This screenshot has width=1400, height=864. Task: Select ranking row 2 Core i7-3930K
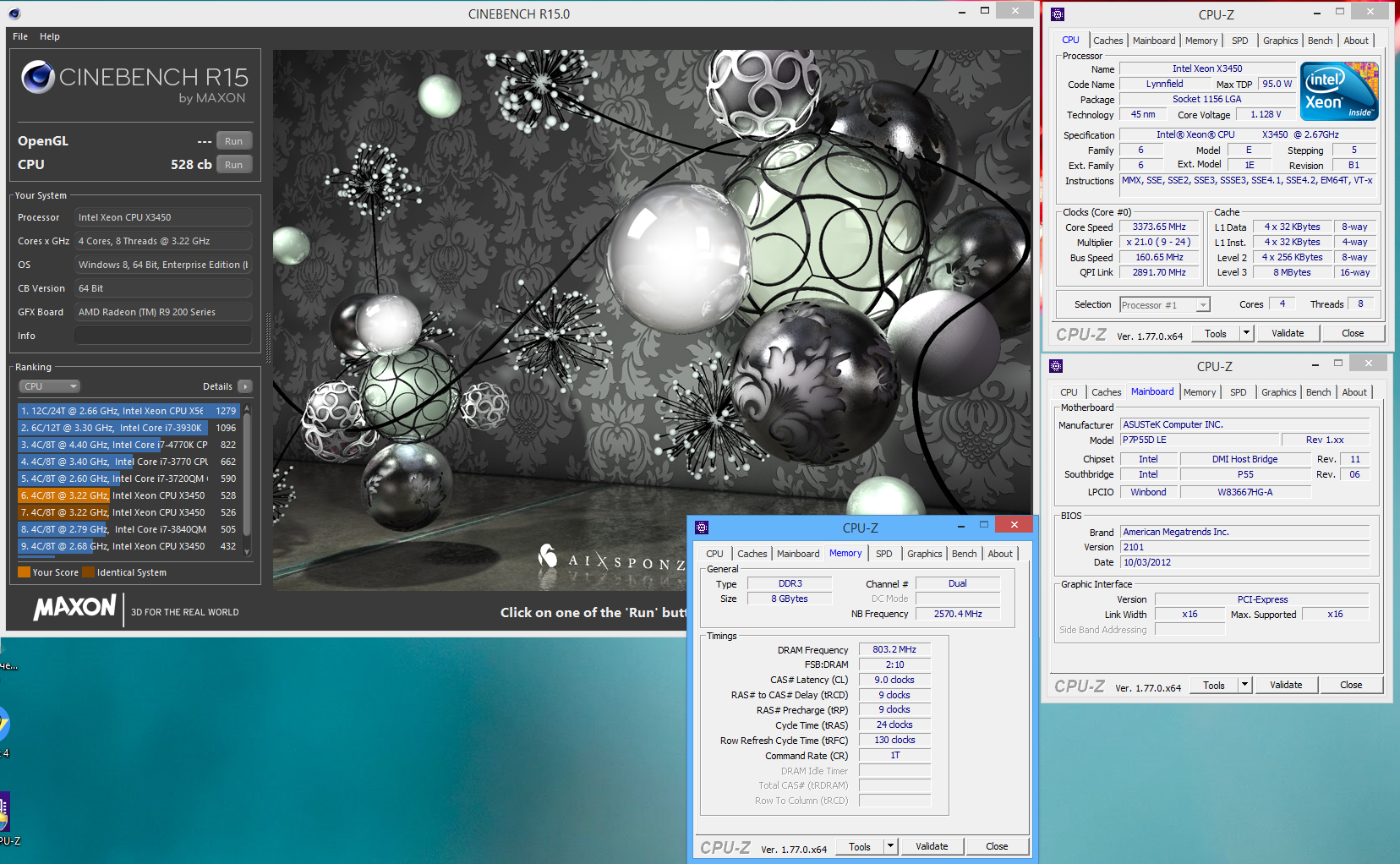pos(129,428)
